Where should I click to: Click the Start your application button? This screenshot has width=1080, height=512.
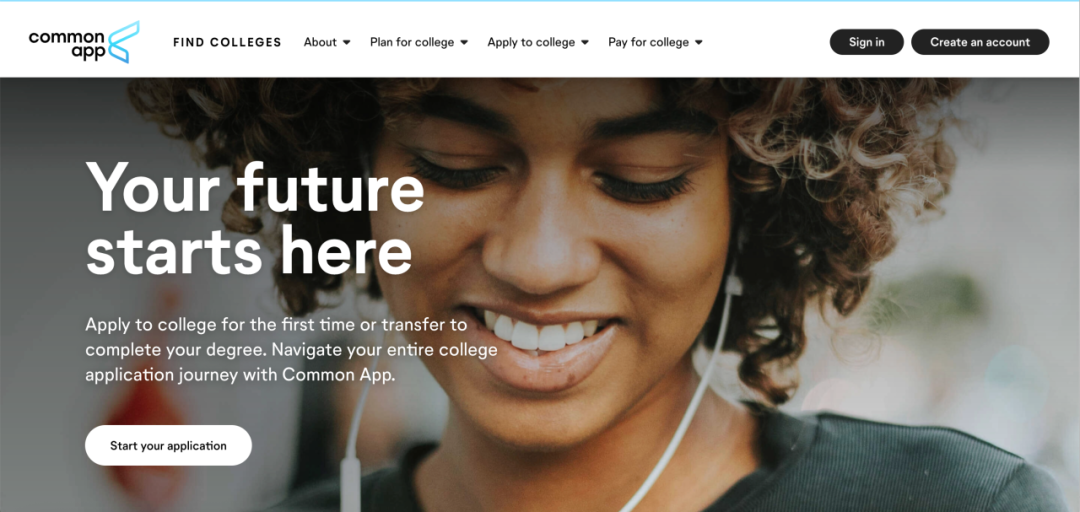pos(168,445)
